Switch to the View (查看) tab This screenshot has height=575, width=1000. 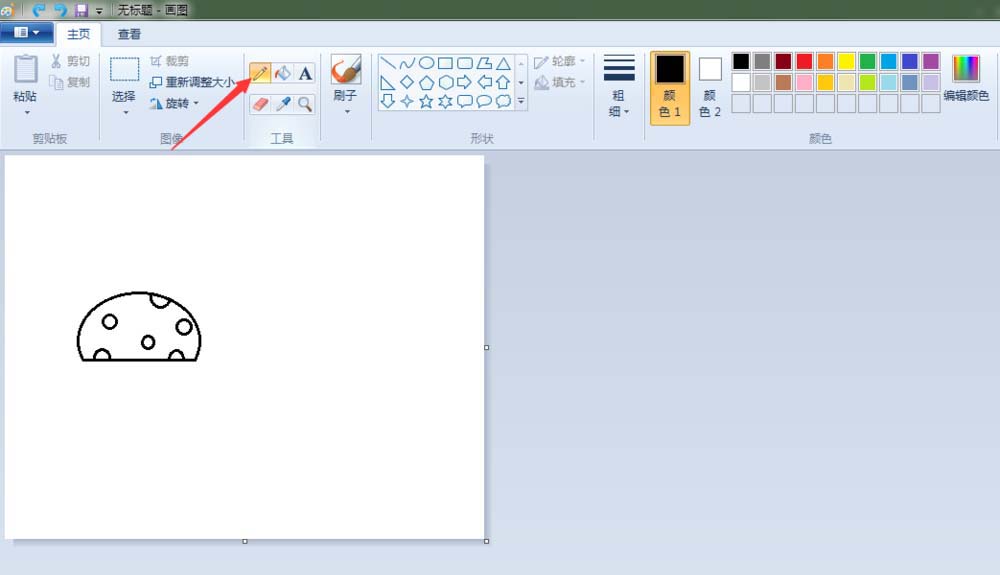pyautogui.click(x=129, y=34)
